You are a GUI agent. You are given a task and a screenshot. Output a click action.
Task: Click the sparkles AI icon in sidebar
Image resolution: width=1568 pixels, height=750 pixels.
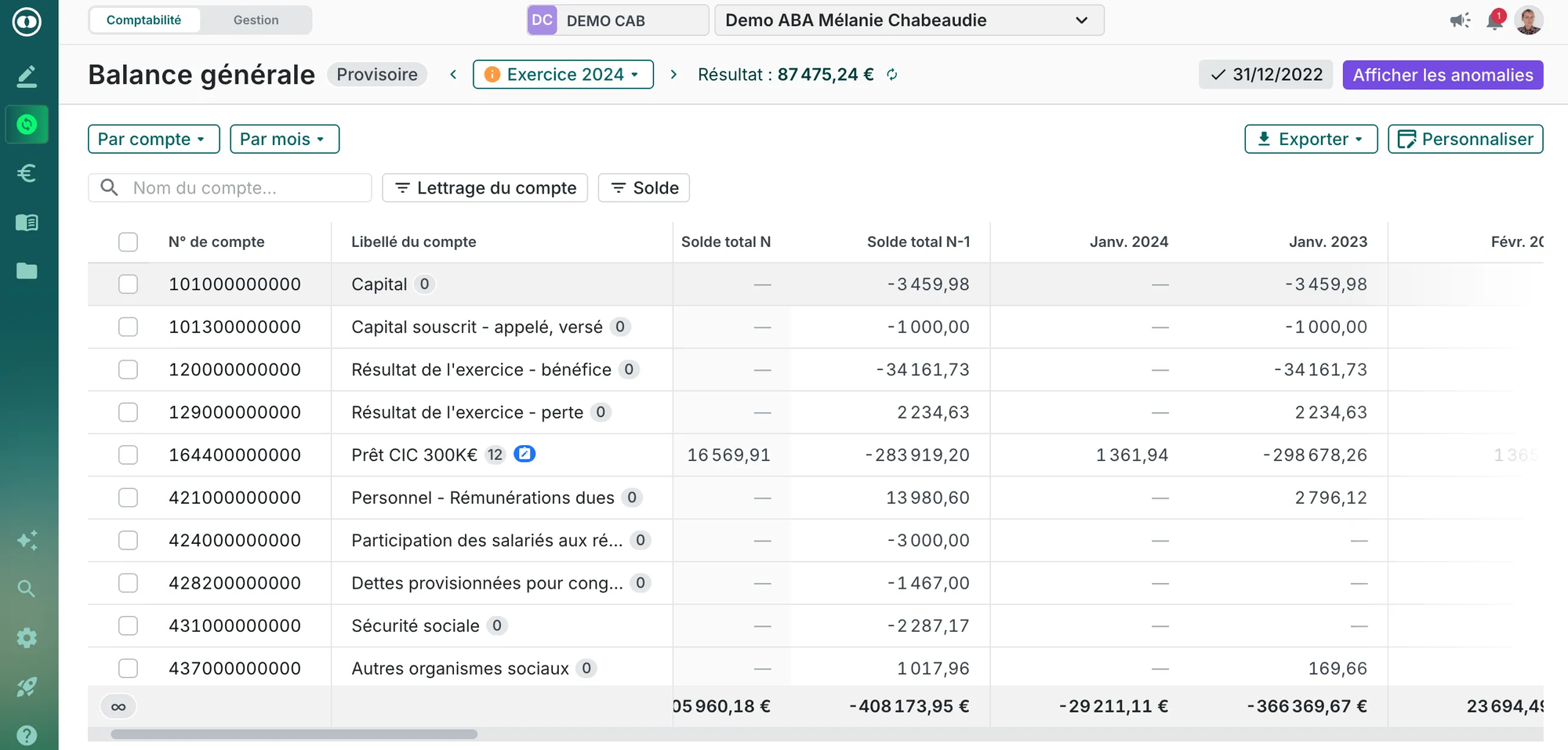27,540
